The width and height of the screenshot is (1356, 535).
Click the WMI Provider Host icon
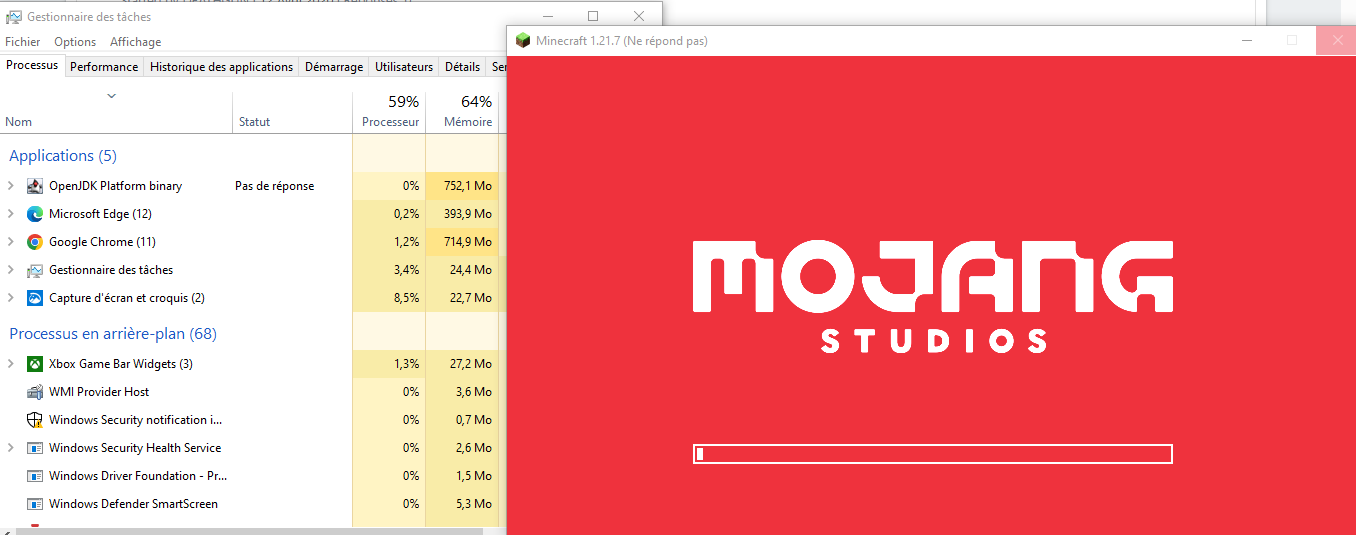(35, 392)
